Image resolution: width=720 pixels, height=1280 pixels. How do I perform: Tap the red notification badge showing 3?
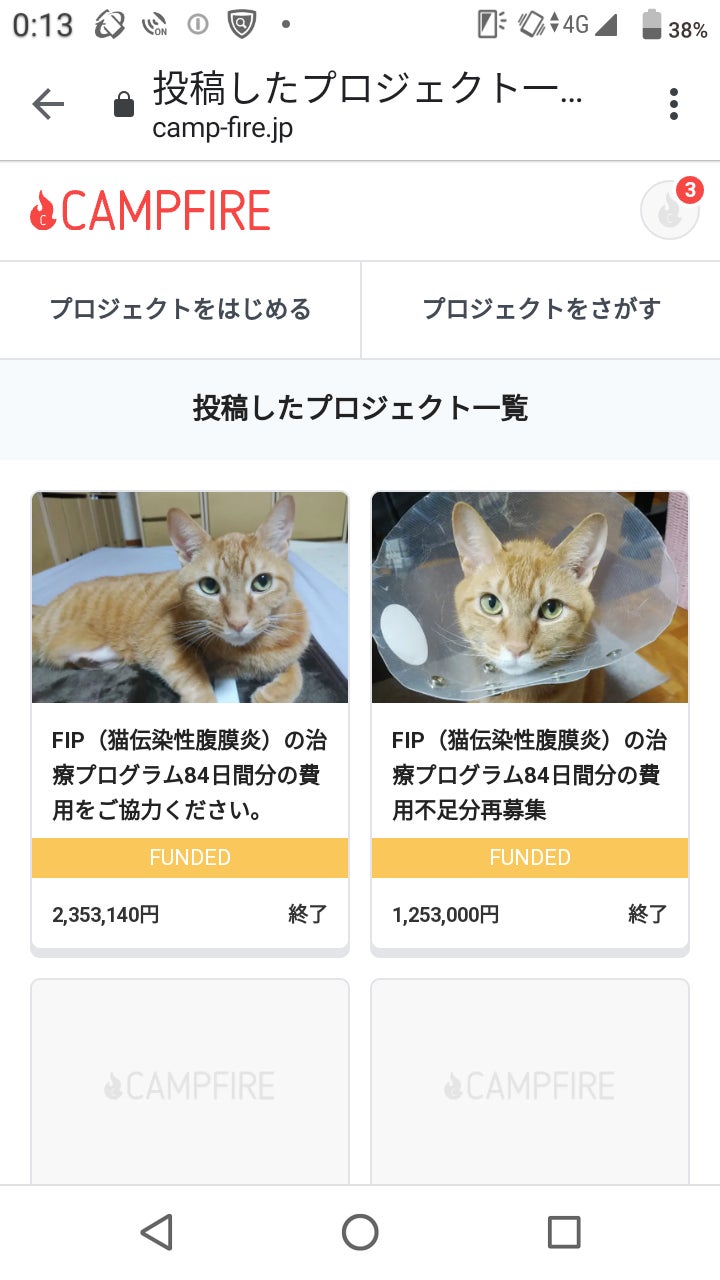[x=688, y=189]
